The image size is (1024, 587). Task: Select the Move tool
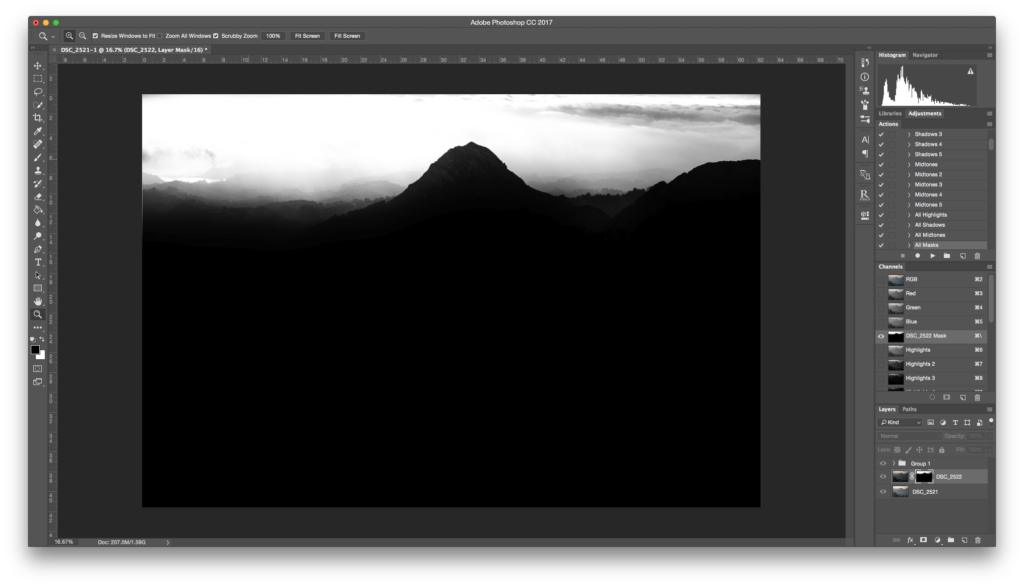pyautogui.click(x=36, y=66)
